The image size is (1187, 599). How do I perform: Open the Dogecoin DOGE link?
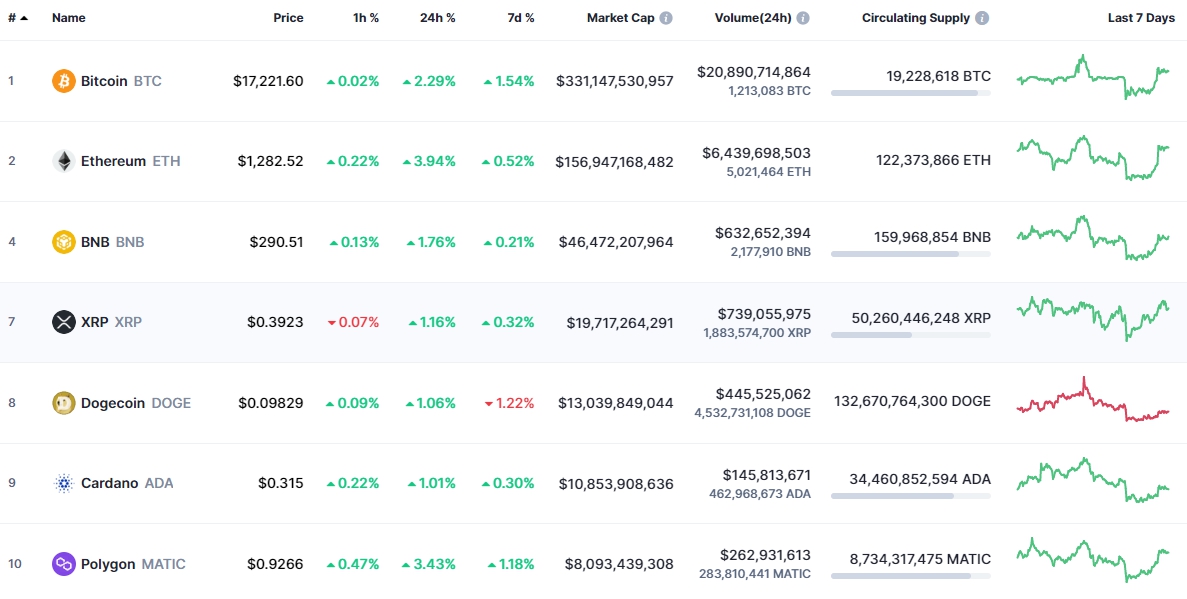tap(136, 403)
